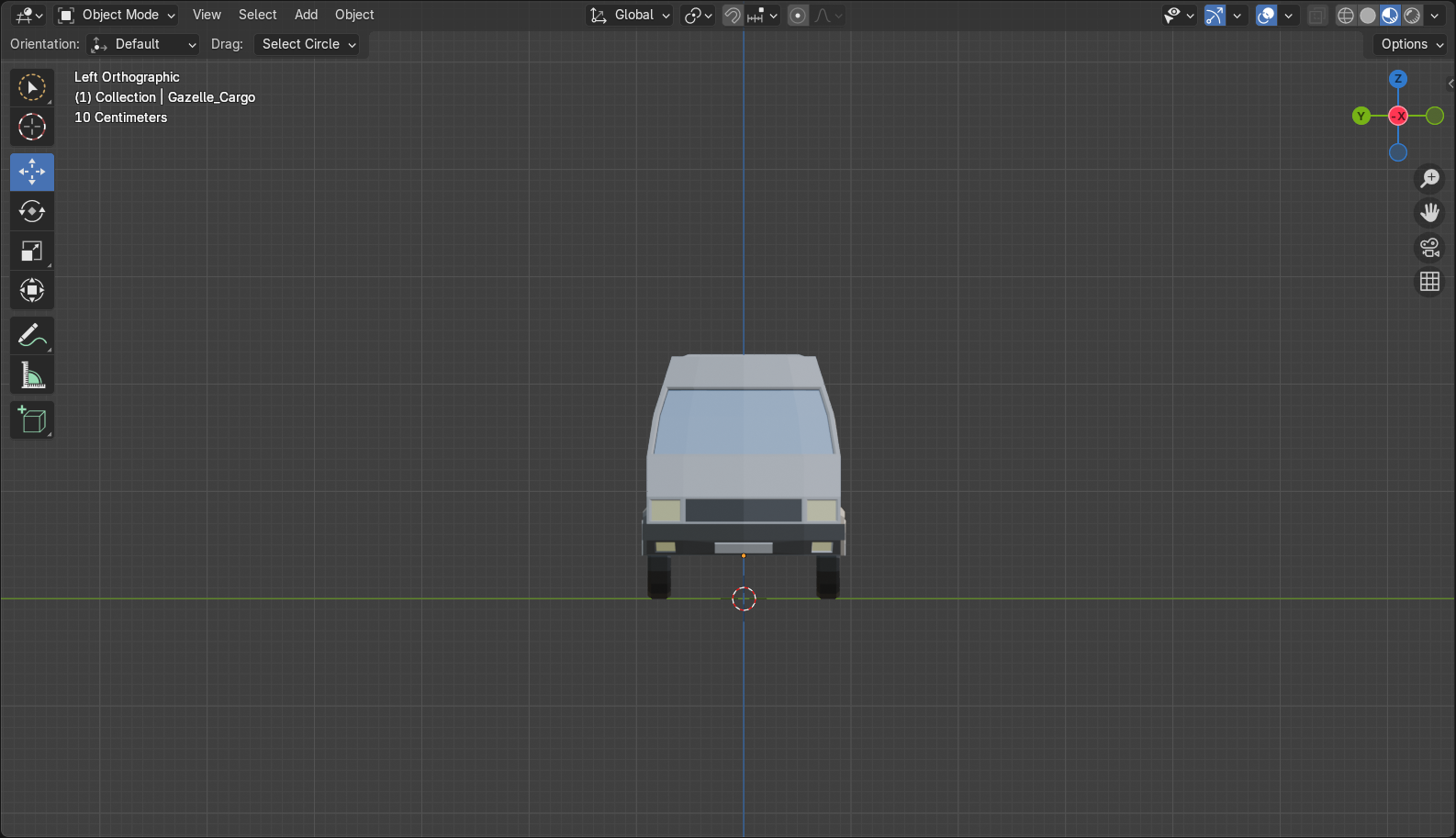Screen dimensions: 1456x838
Task: Click the 3D cursor at world origin
Action: (744, 599)
